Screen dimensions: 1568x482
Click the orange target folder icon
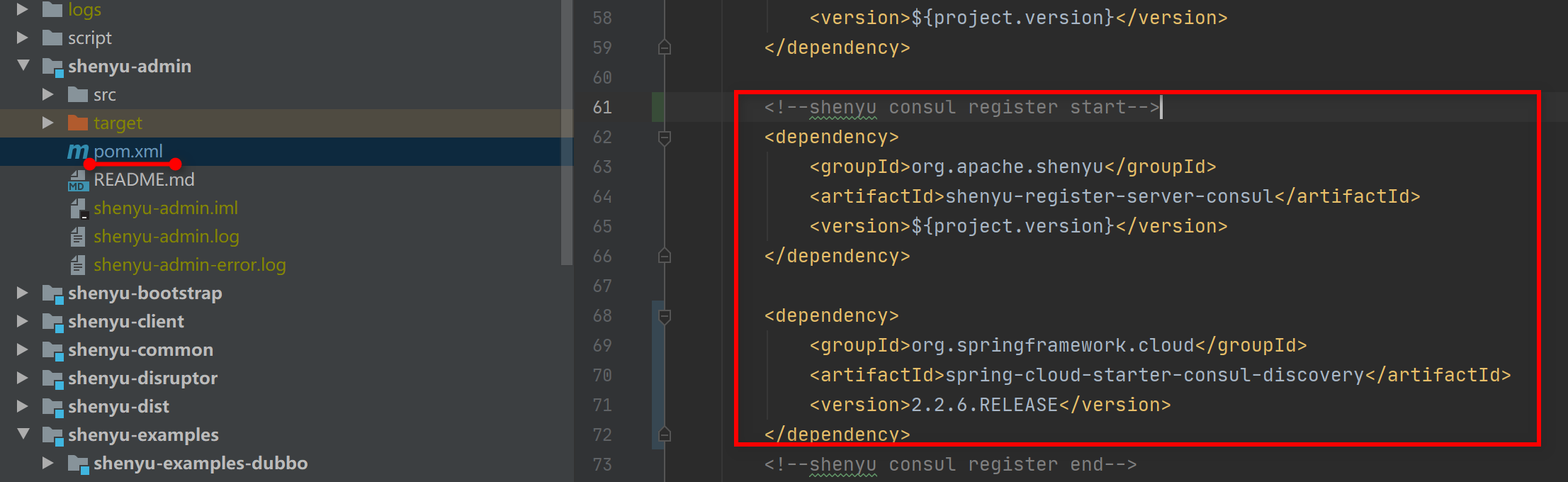coord(77,123)
